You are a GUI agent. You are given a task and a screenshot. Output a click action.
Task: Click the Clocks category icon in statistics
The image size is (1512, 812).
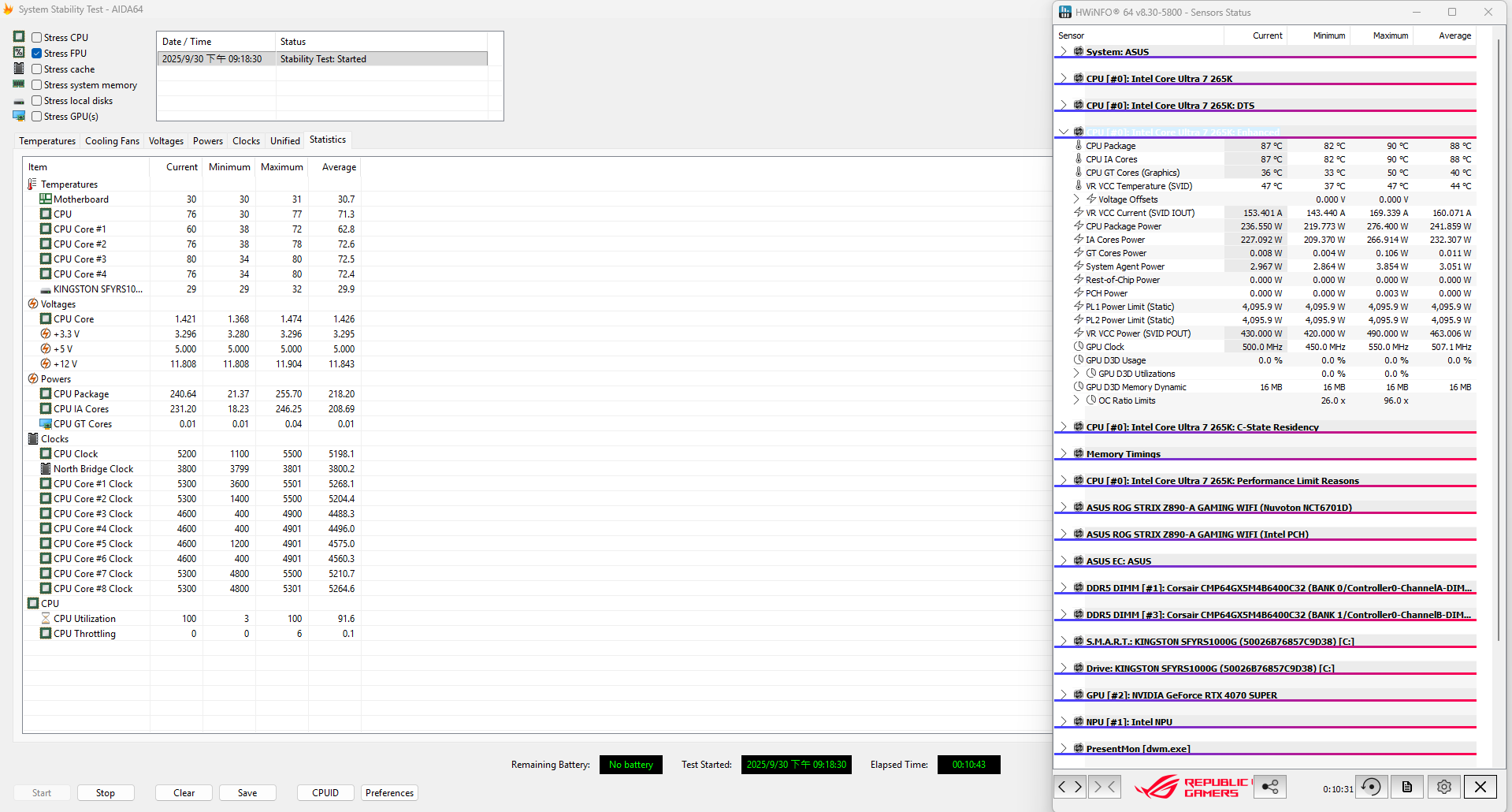pos(33,438)
